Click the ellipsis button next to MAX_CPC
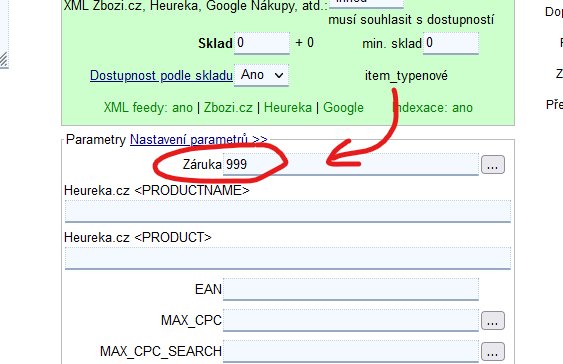 [493, 321]
